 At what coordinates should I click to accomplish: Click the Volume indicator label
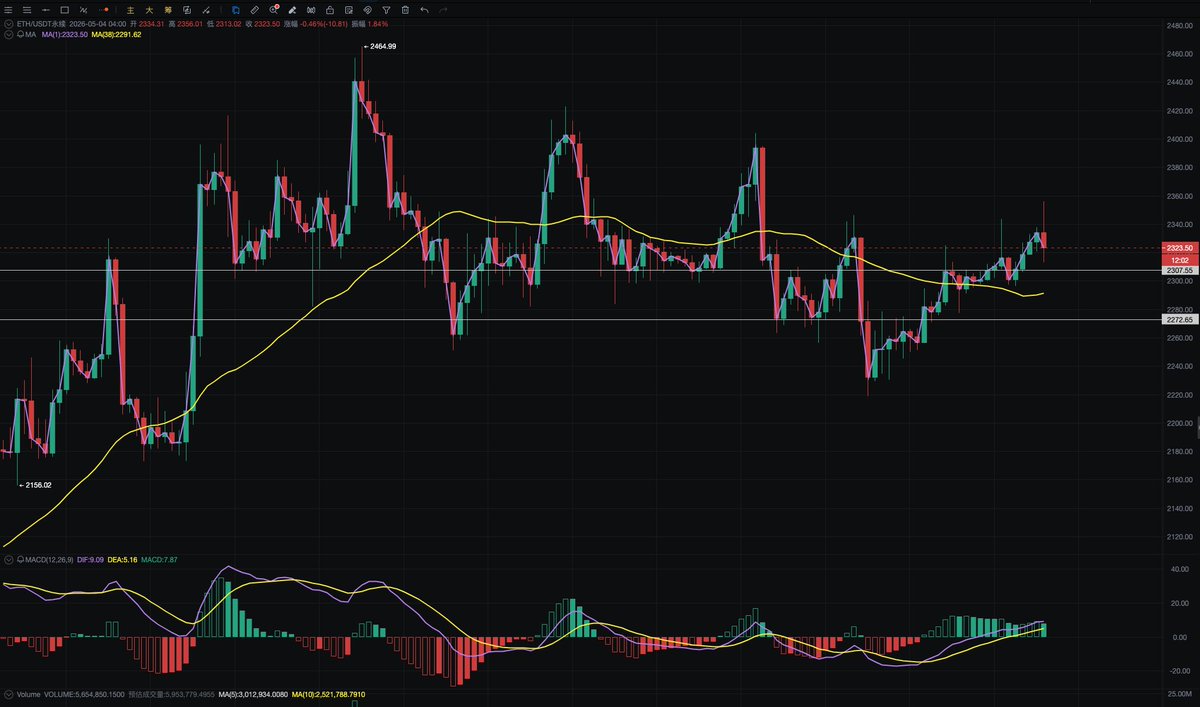pyautogui.click(x=28, y=693)
